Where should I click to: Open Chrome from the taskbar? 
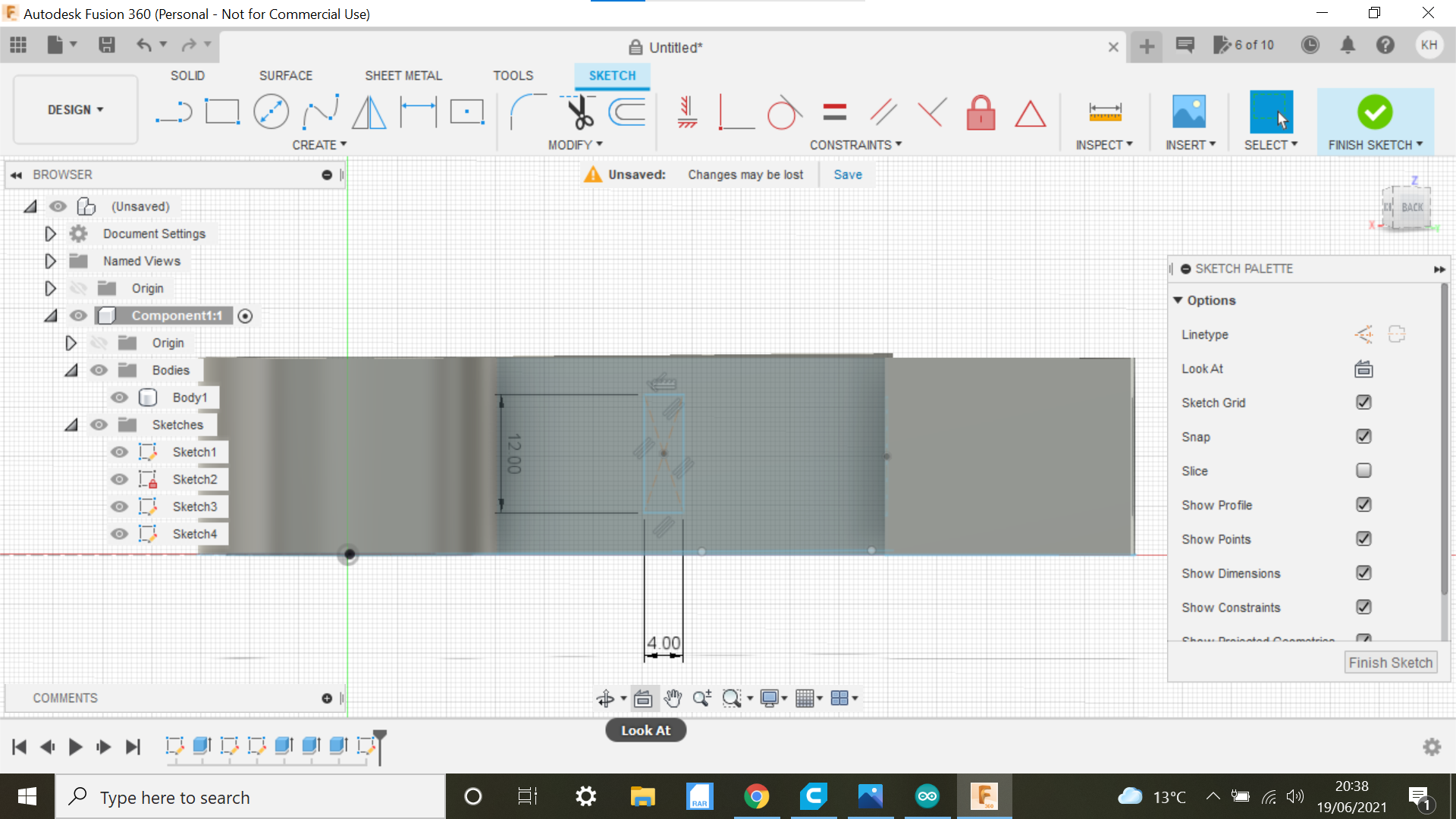(x=756, y=796)
